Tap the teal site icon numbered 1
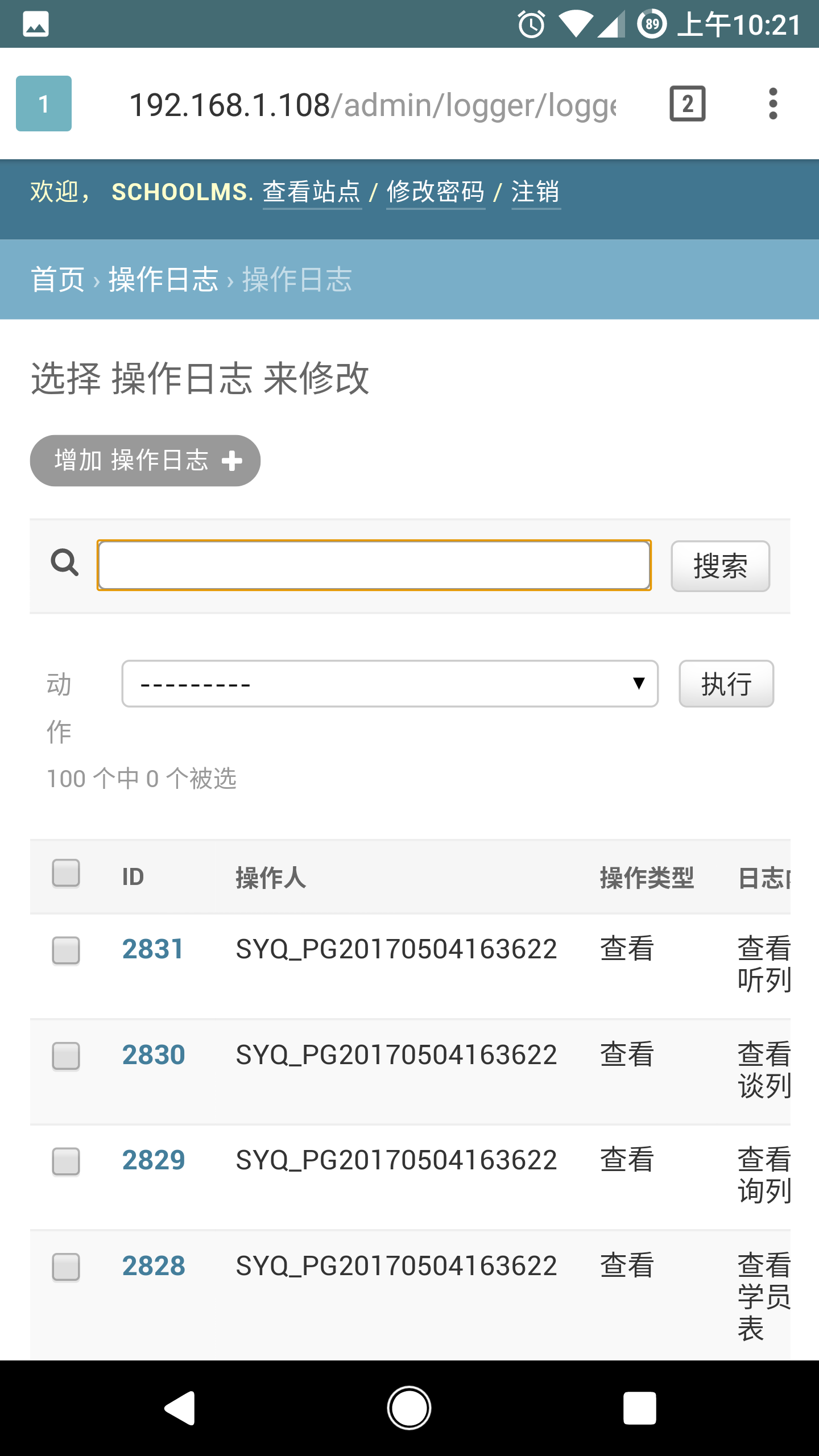 (x=44, y=104)
